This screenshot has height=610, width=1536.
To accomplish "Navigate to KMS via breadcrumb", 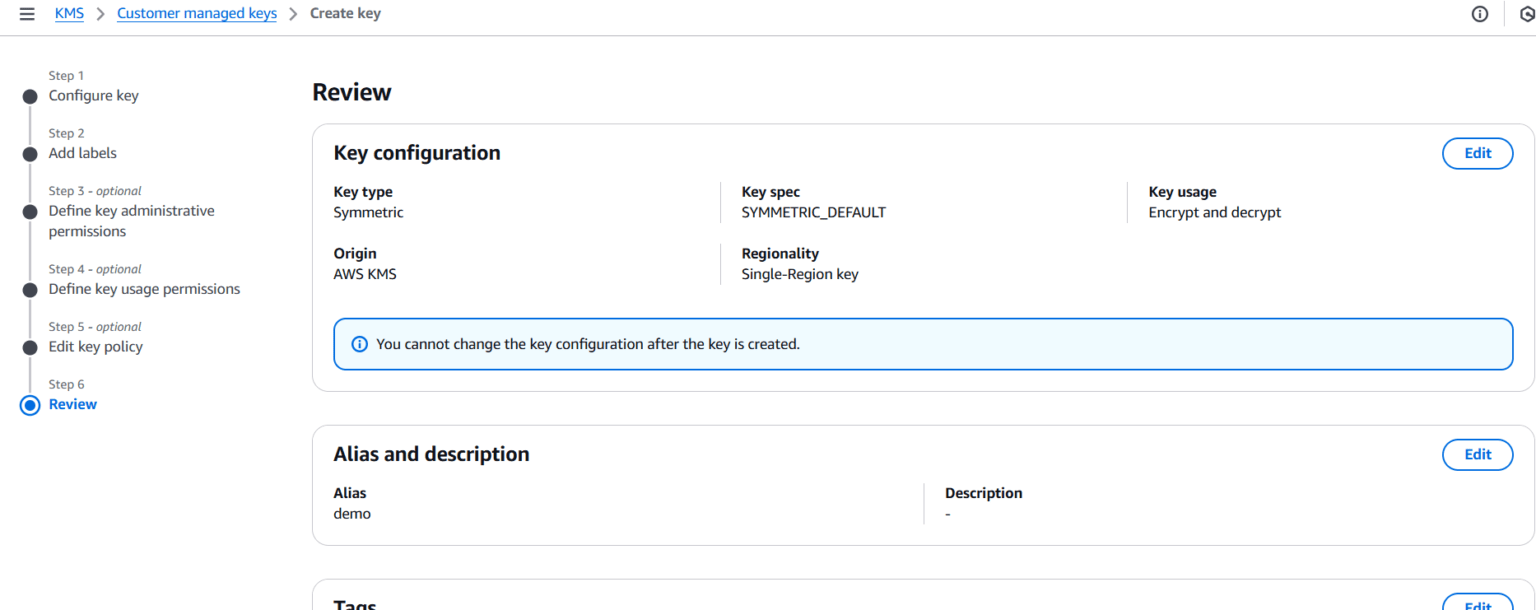I will [x=69, y=13].
